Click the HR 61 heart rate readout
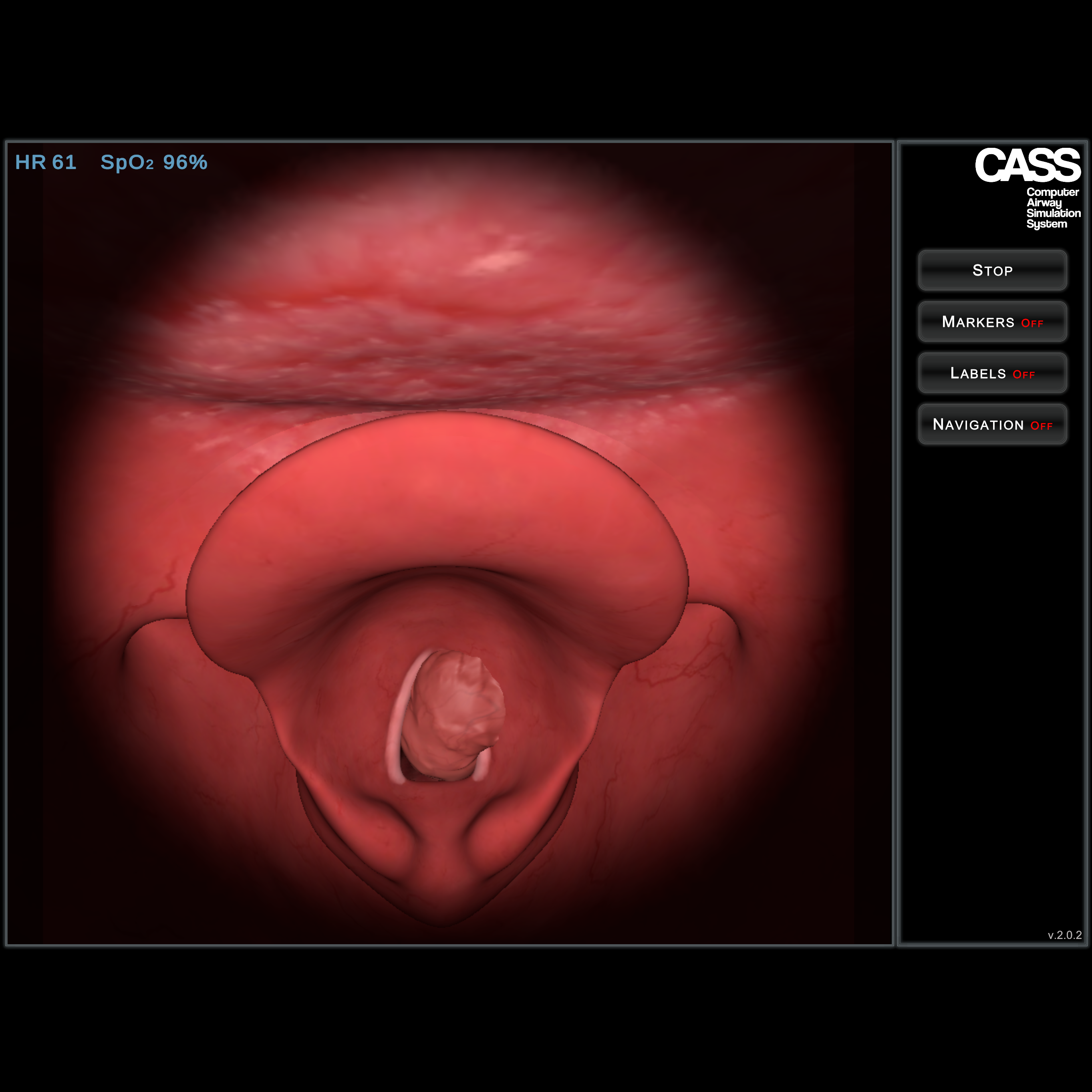Viewport: 1092px width, 1092px height. click(46, 162)
